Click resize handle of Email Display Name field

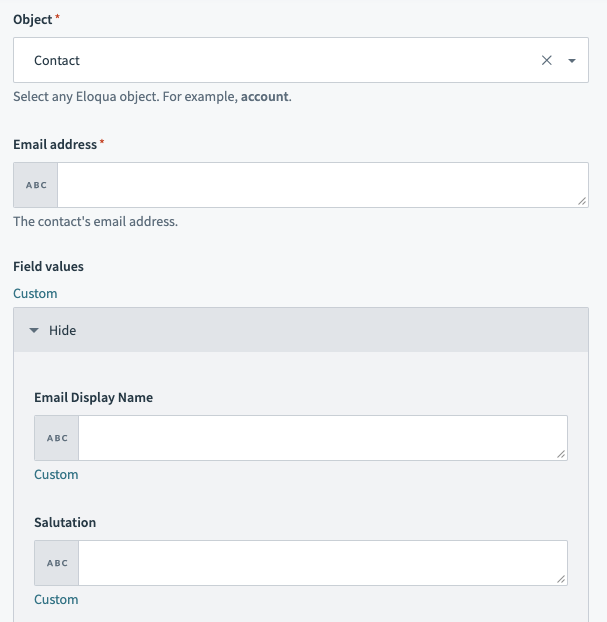[561, 454]
